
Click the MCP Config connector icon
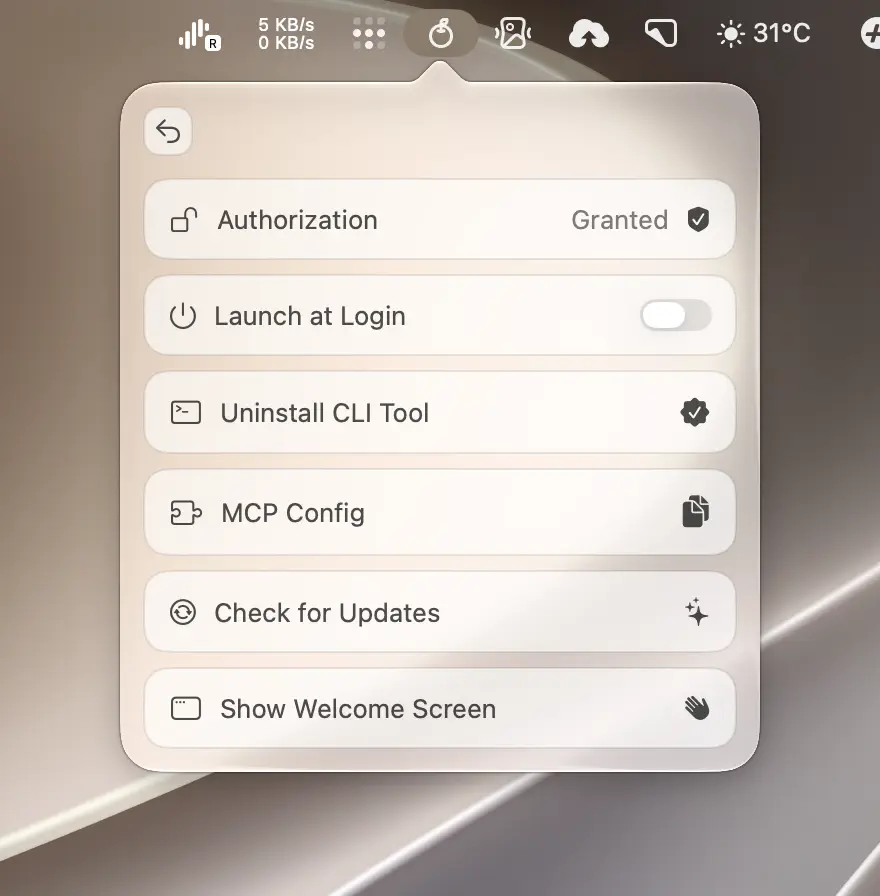click(x=186, y=513)
